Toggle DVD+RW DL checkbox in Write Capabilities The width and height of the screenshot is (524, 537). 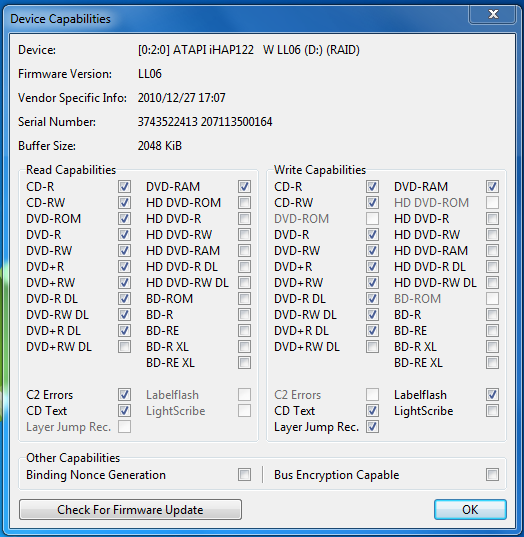[372, 347]
